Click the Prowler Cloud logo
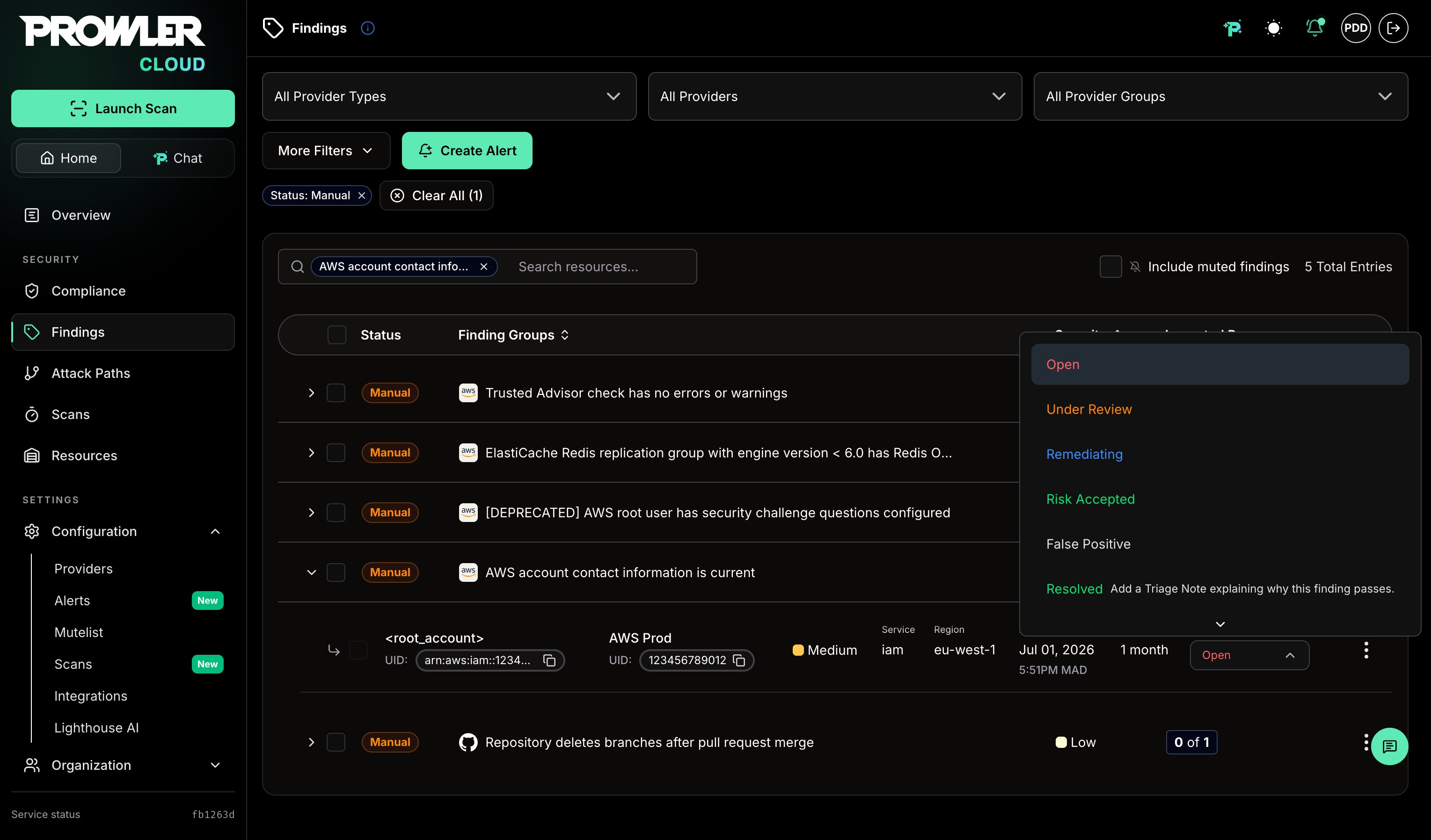Image resolution: width=1431 pixels, height=840 pixels. [112, 43]
